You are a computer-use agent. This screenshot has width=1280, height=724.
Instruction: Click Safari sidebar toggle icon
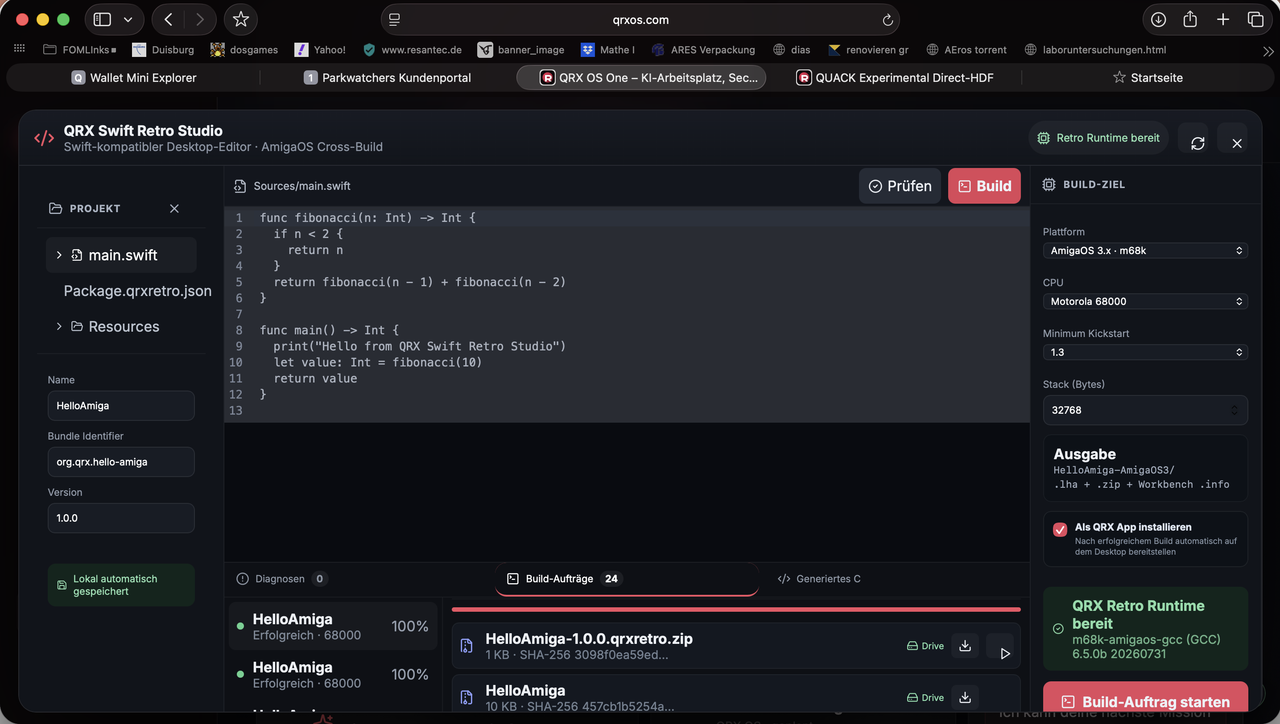102,19
